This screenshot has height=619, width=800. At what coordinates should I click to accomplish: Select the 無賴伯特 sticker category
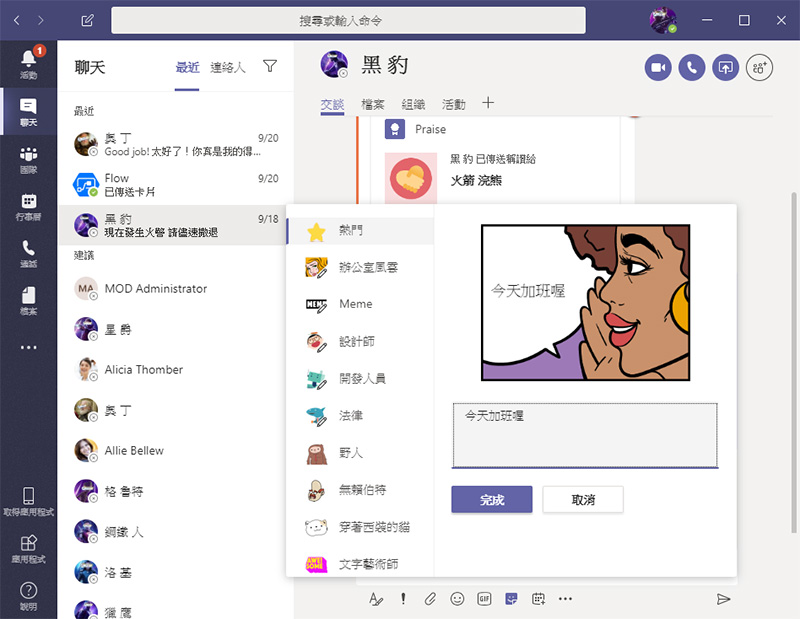pos(360,490)
